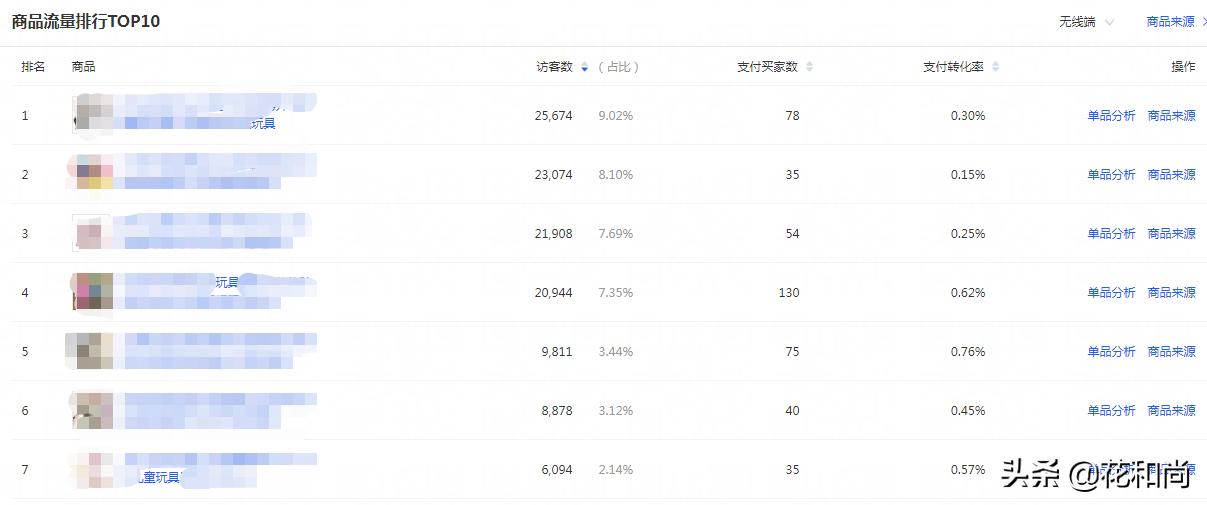Sort table by 访客数 arrow icon

pos(585,67)
